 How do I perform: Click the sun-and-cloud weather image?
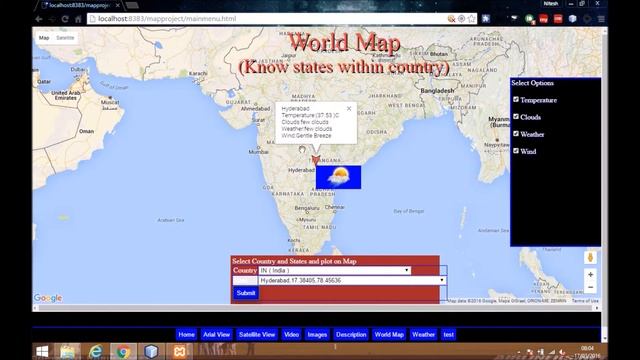338,177
